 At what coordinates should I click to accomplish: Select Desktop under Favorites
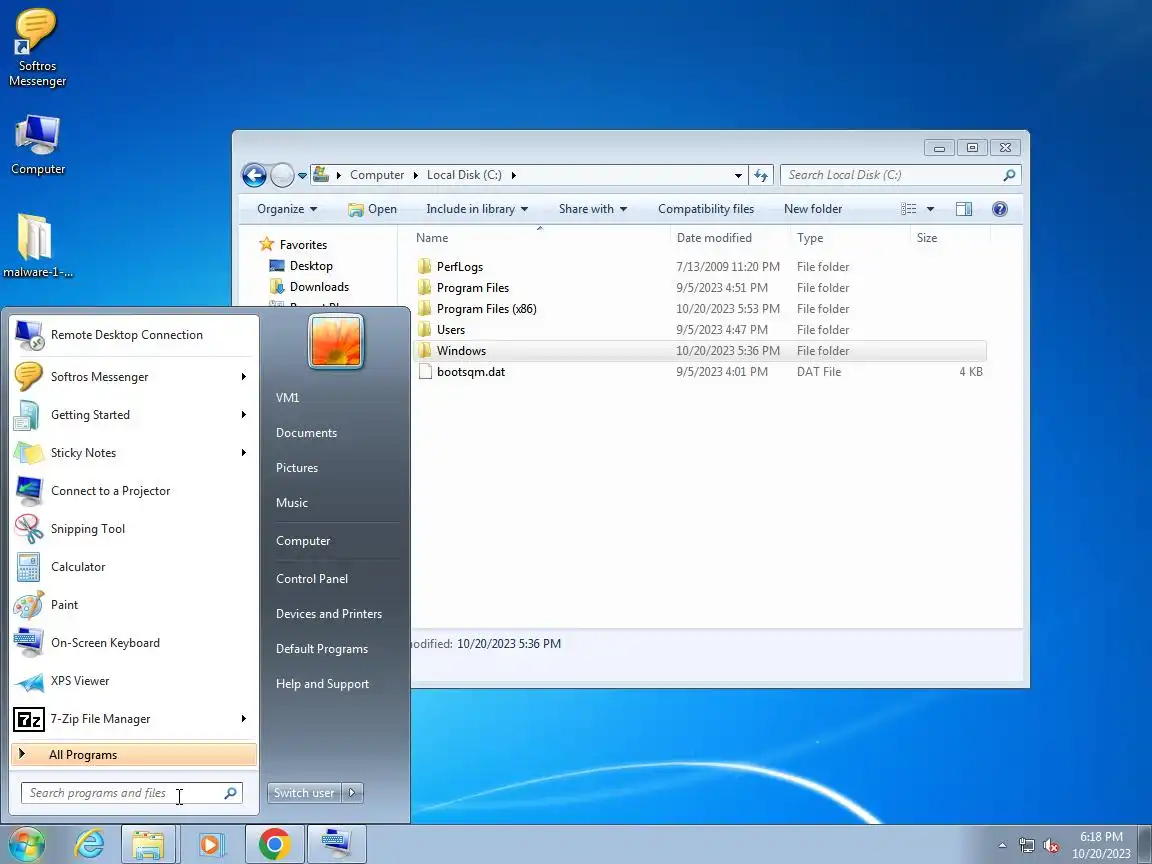point(301,266)
